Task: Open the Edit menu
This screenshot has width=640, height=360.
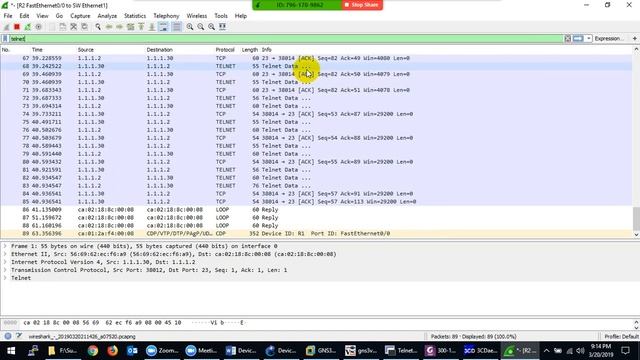Action: coord(24,16)
